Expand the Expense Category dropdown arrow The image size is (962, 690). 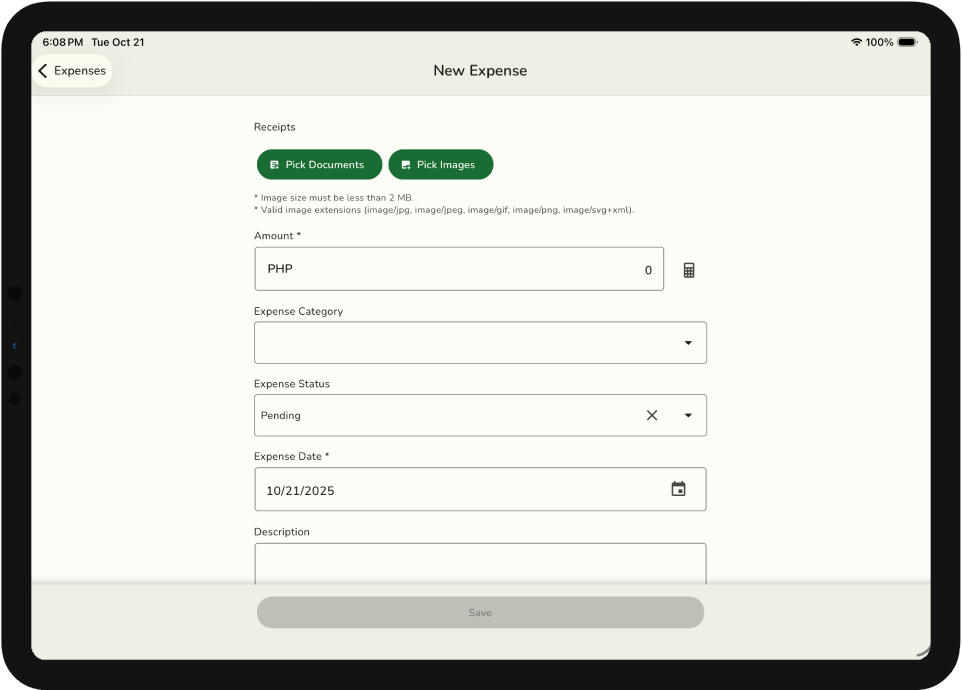[x=688, y=343]
